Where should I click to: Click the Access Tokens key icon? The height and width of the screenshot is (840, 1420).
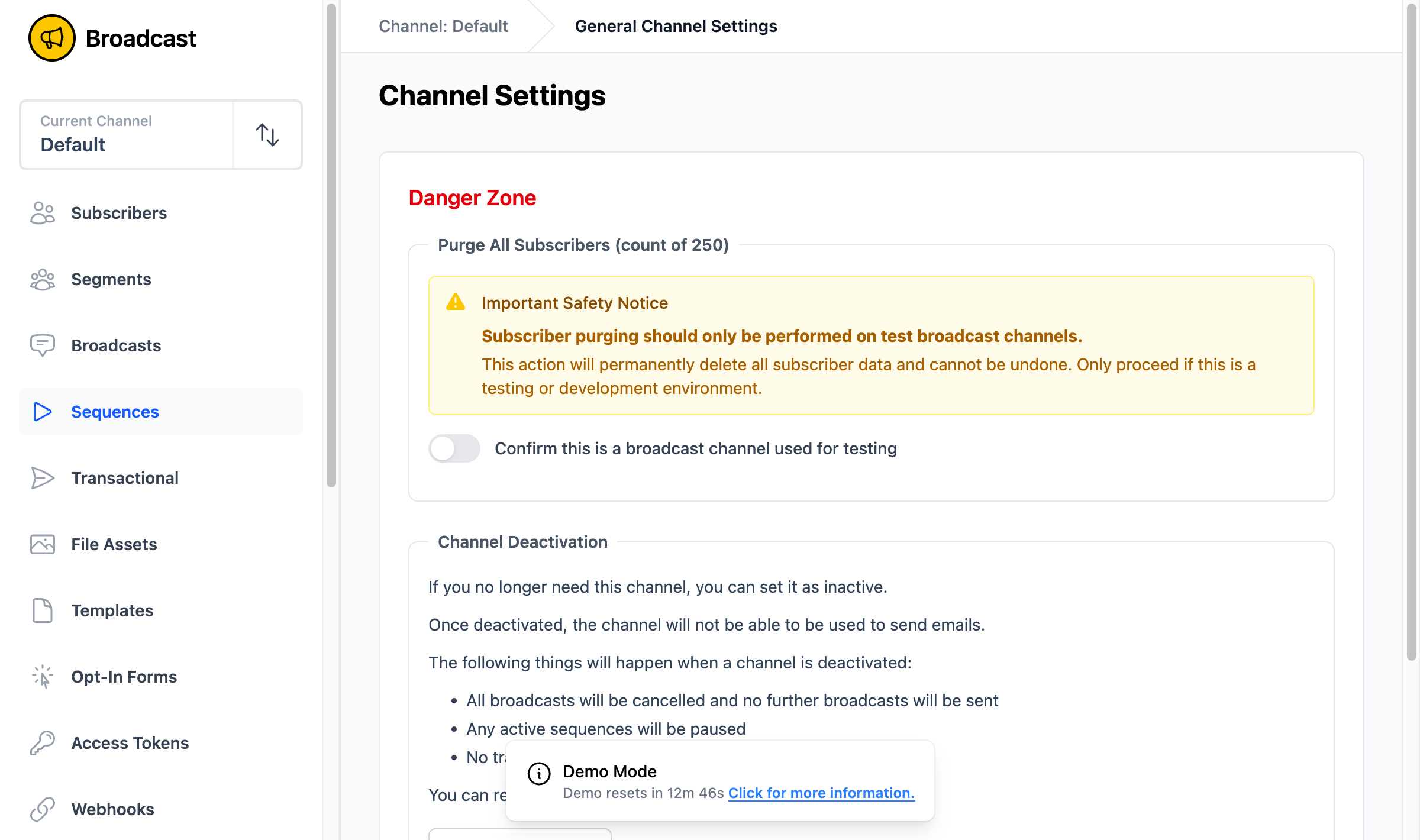[43, 743]
